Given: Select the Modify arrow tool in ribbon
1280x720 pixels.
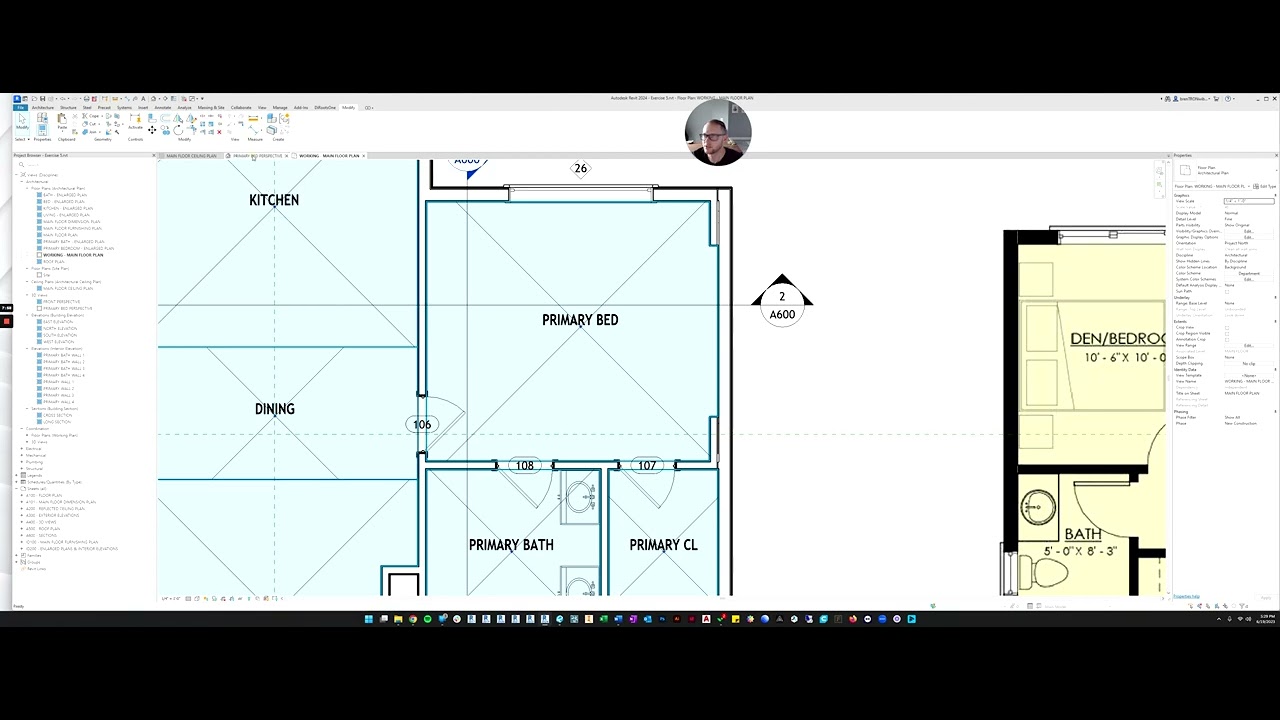Looking at the screenshot, I should 22,120.
